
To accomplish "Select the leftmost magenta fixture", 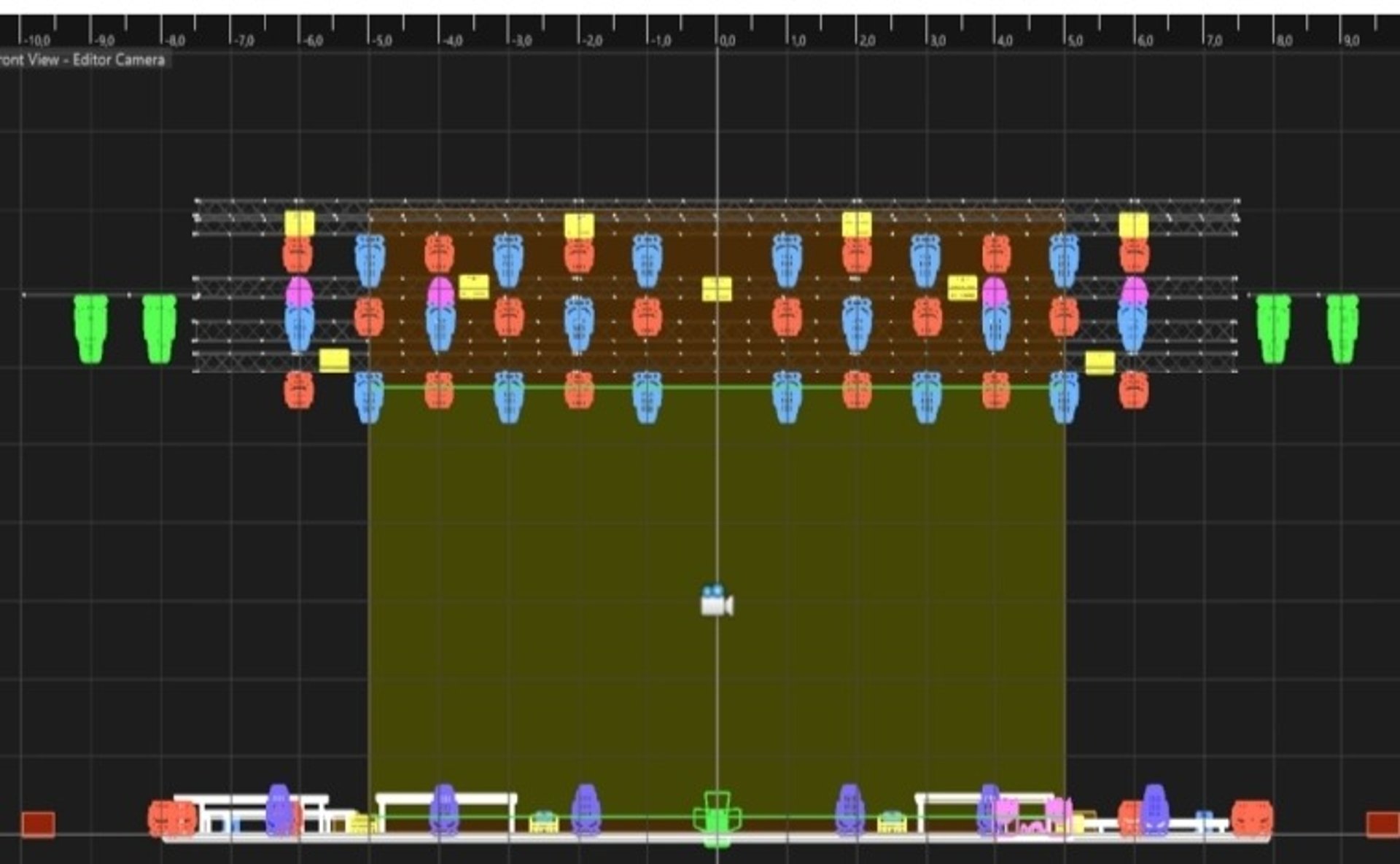I will click(x=299, y=291).
